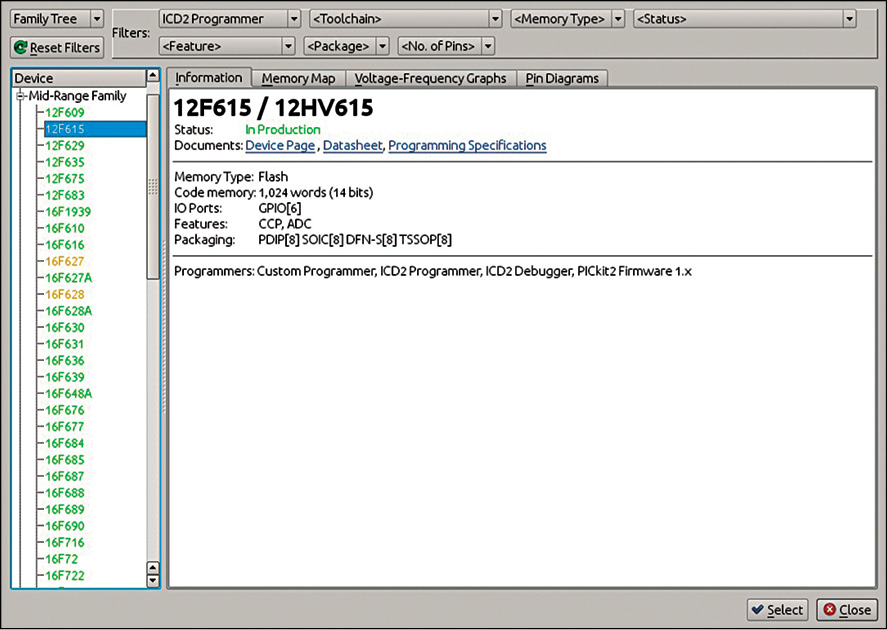The height and width of the screenshot is (630, 887).
Task: Select device 16F628A in the tree
Action: tap(69, 311)
